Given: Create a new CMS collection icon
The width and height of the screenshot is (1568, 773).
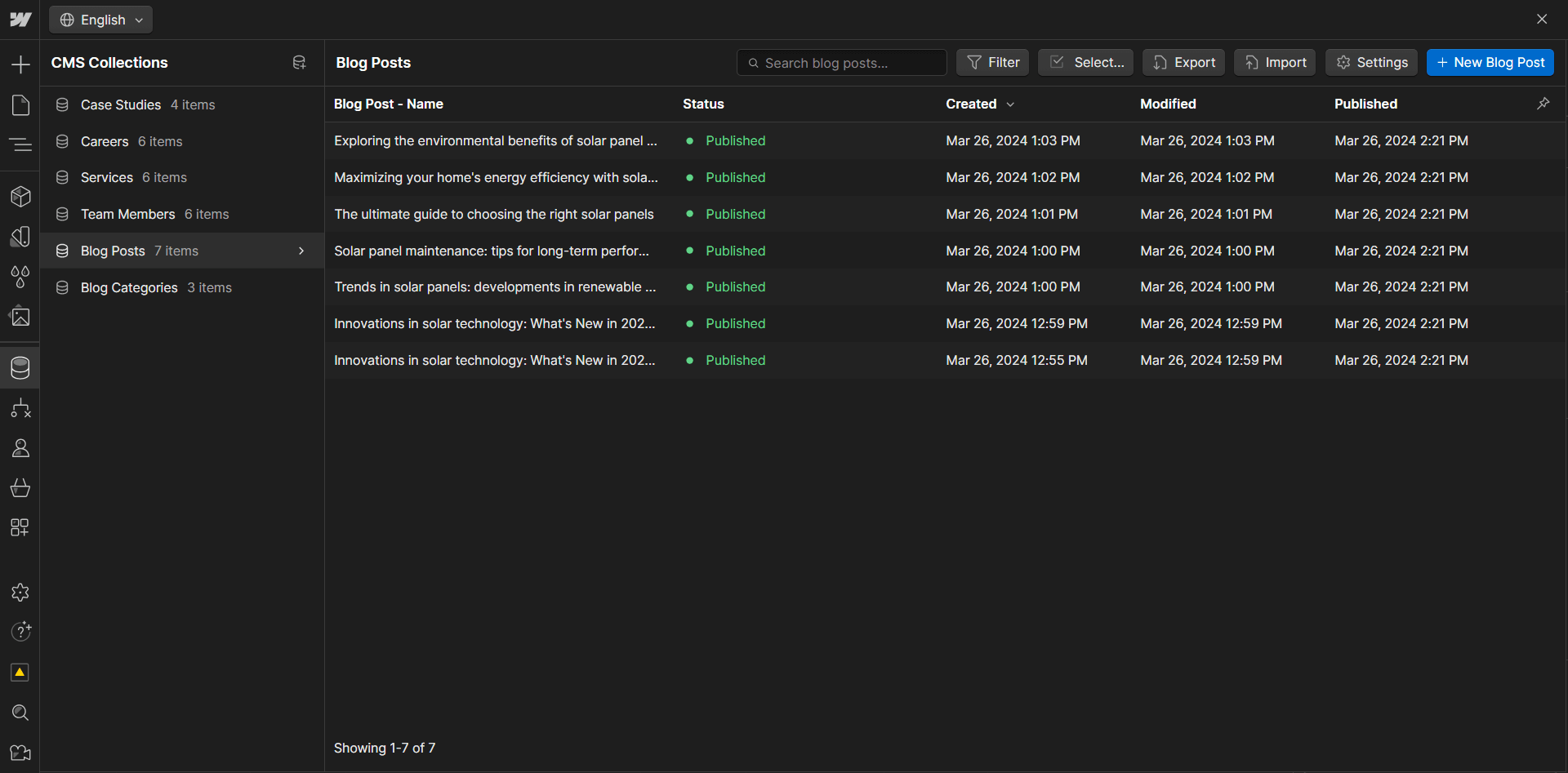Looking at the screenshot, I should [x=299, y=63].
